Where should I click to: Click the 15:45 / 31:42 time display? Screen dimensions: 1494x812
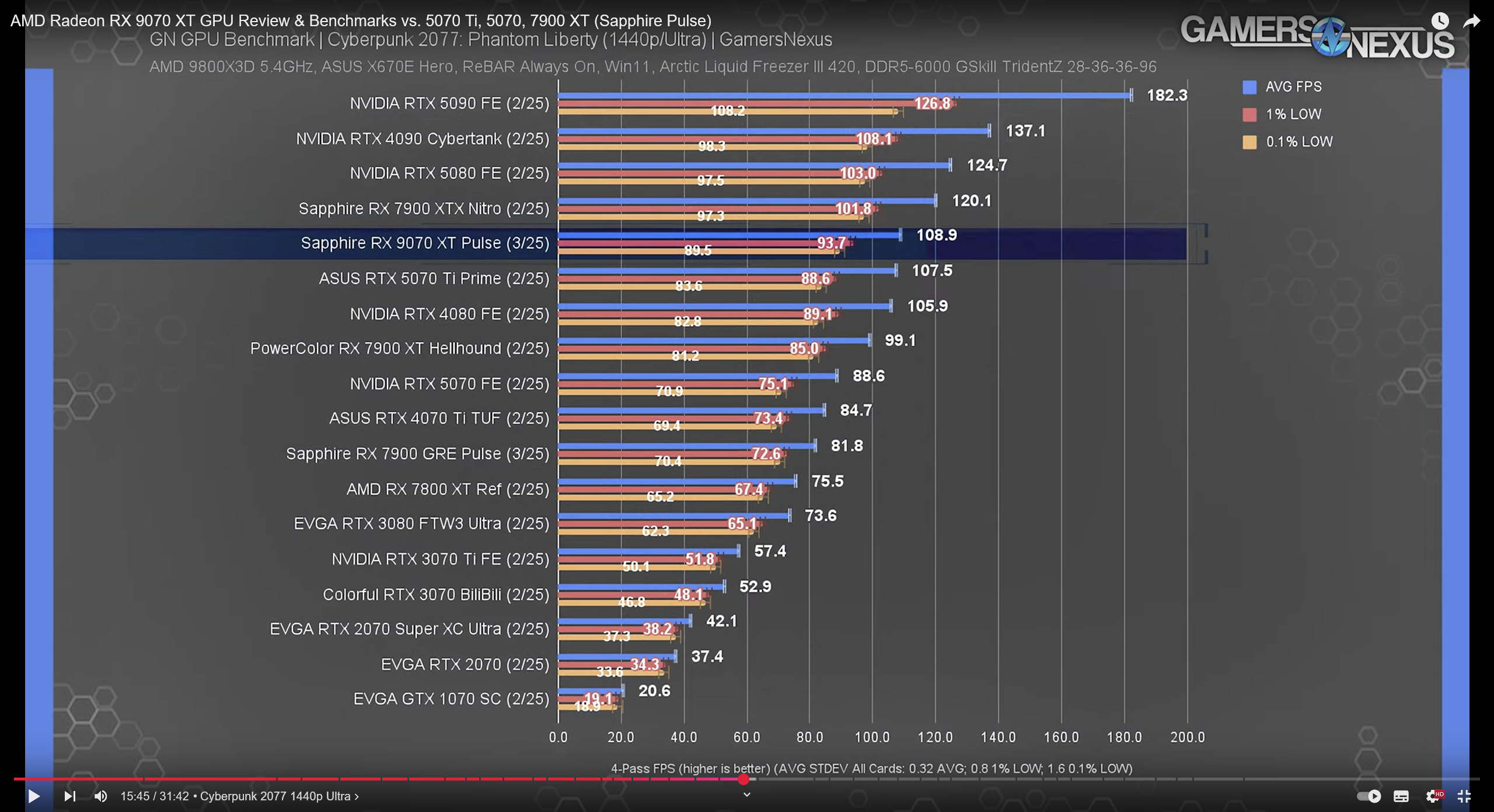tap(155, 796)
